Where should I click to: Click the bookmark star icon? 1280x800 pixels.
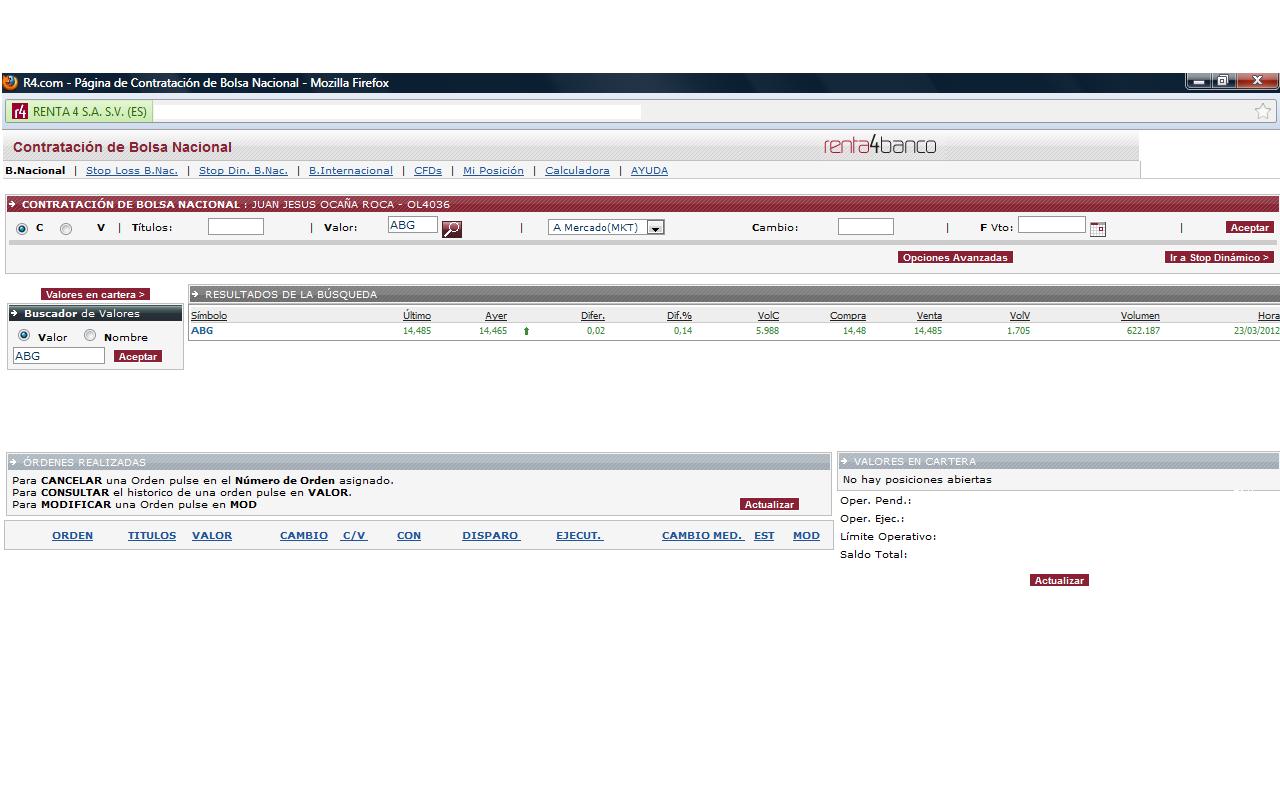1263,111
